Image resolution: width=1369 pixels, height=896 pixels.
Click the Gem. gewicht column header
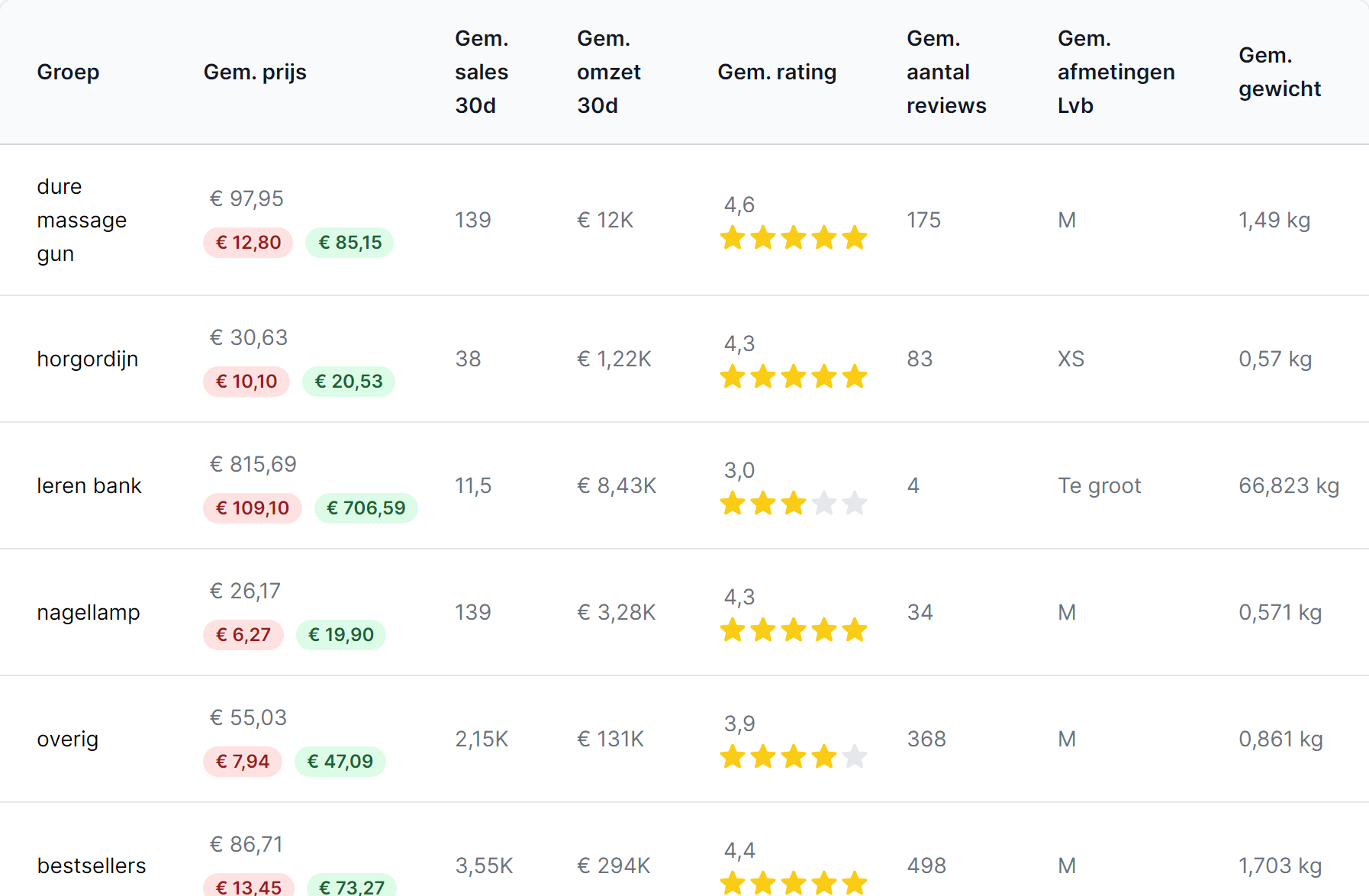tap(1279, 72)
